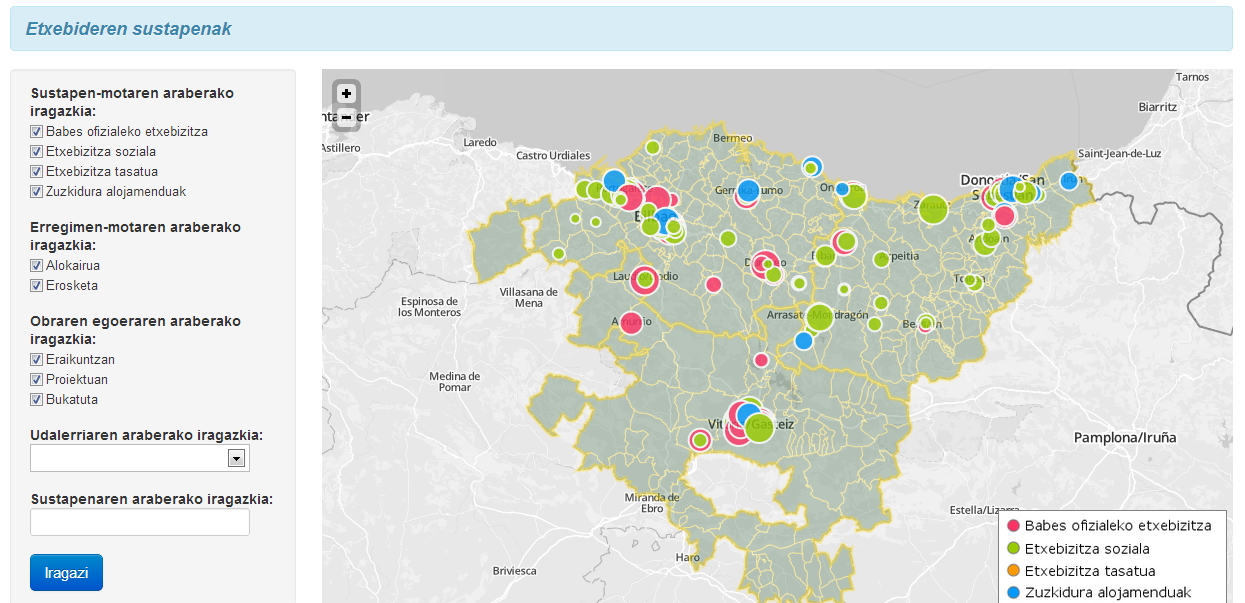
Task: Click the Sustapenaren araberako text field
Action: pos(140,522)
